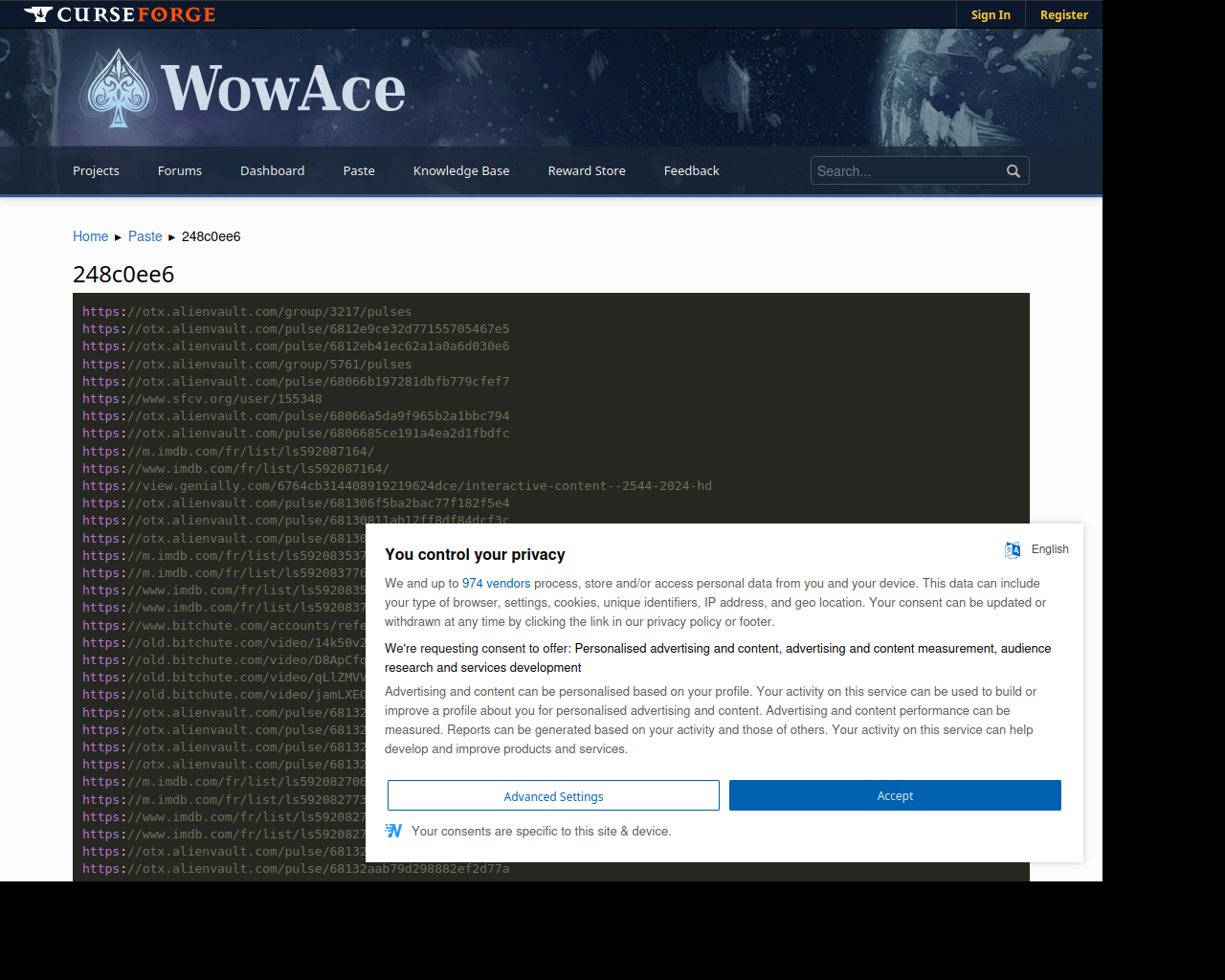This screenshot has height=980, width=1225.
Task: Open the WowAce spade logo
Action: (118, 88)
